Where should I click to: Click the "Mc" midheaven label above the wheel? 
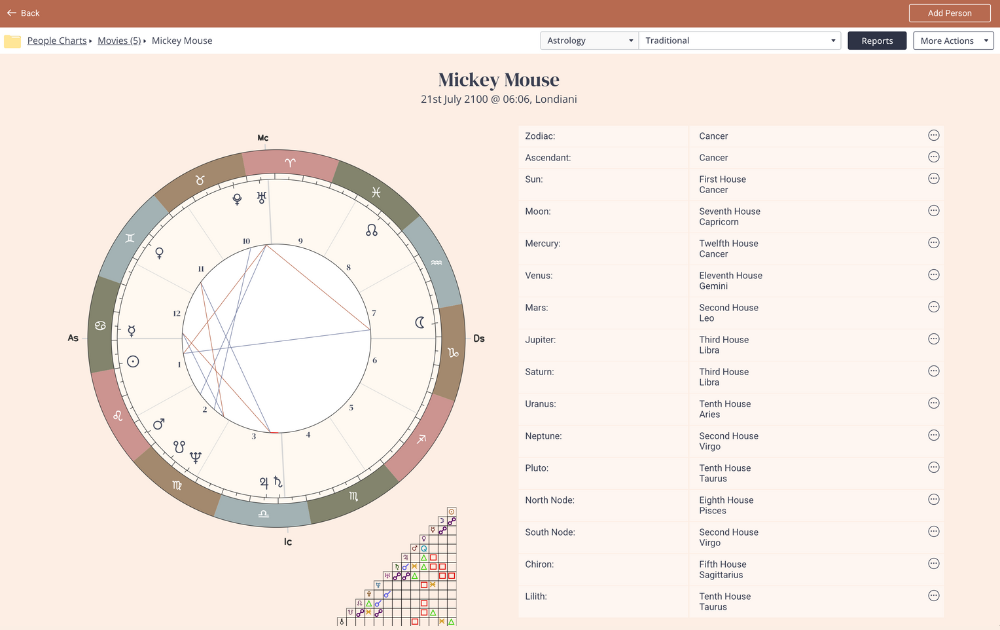(x=263, y=138)
